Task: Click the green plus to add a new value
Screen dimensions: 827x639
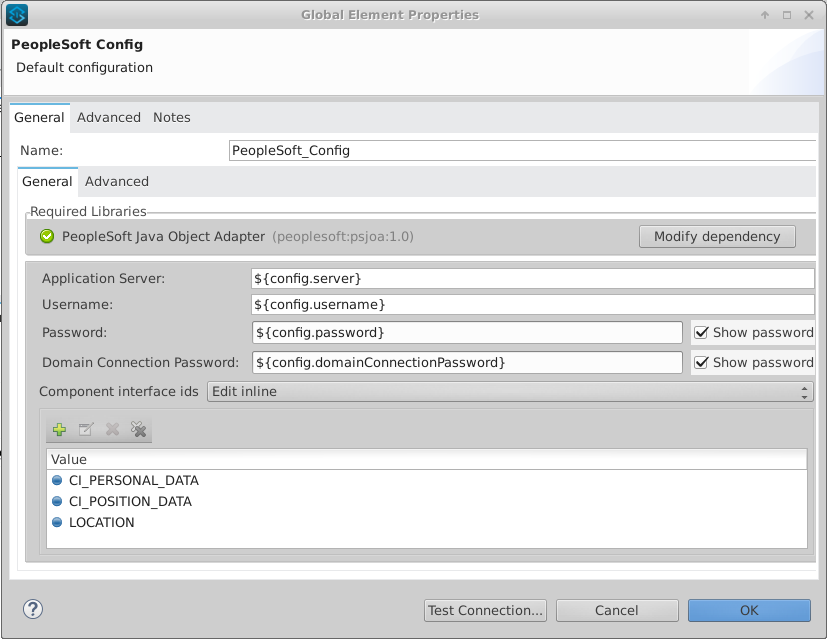Action: 59,429
